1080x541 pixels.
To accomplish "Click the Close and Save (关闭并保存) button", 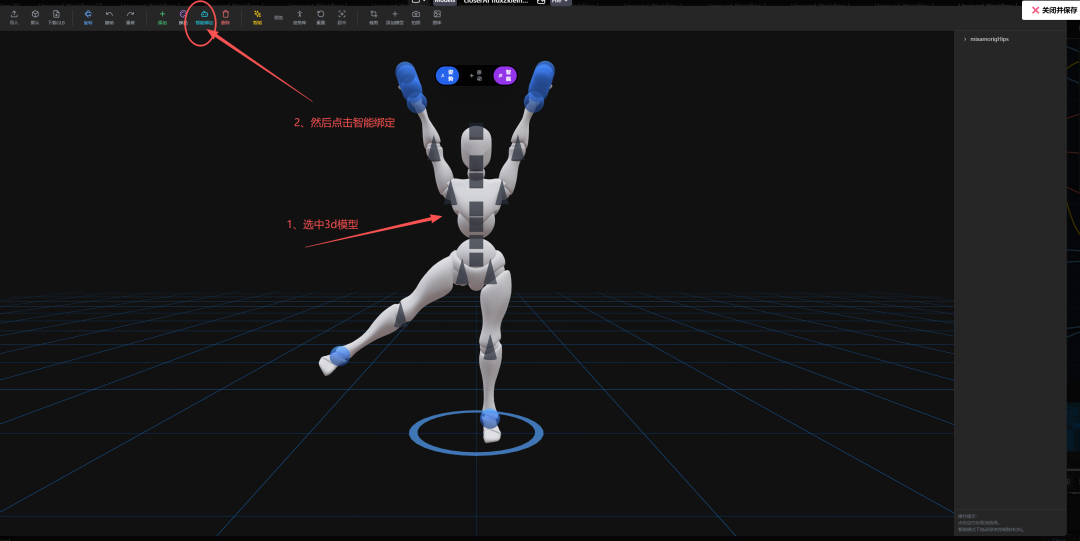I will coord(1050,10).
